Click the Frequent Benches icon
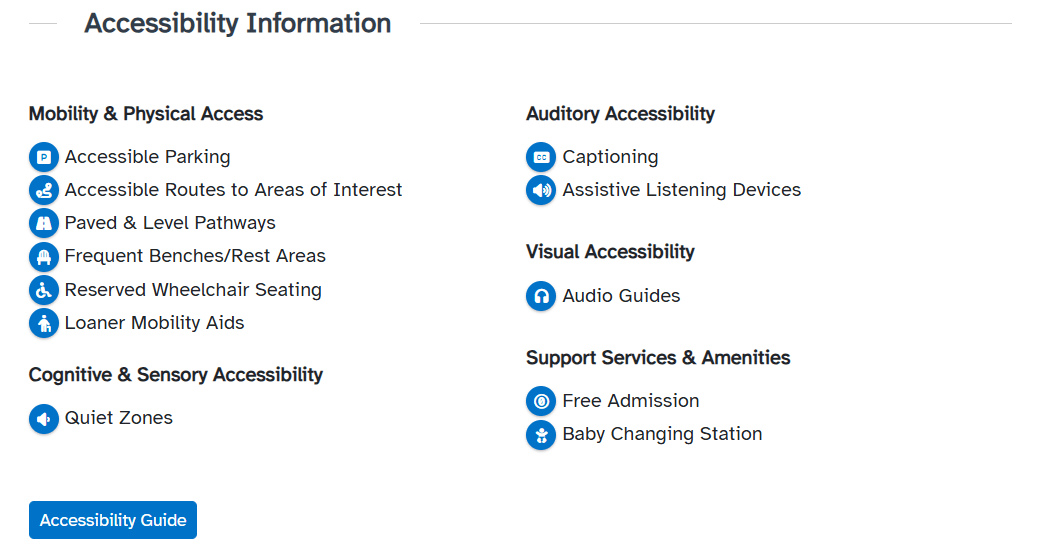This screenshot has width=1042, height=556. (44, 256)
